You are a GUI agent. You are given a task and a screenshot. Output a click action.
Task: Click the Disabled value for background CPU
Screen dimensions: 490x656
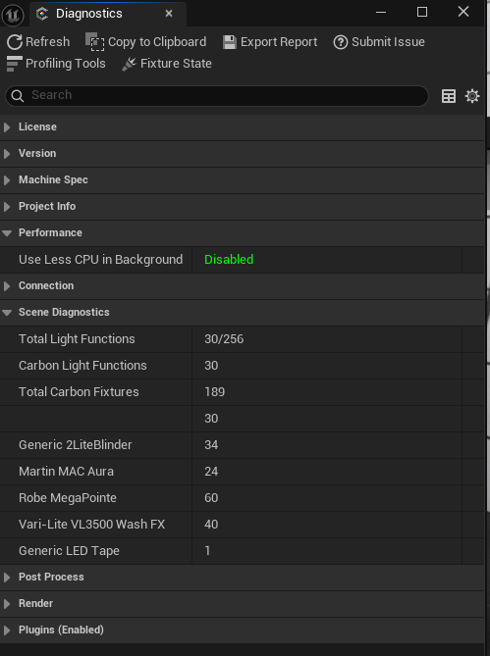click(229, 259)
